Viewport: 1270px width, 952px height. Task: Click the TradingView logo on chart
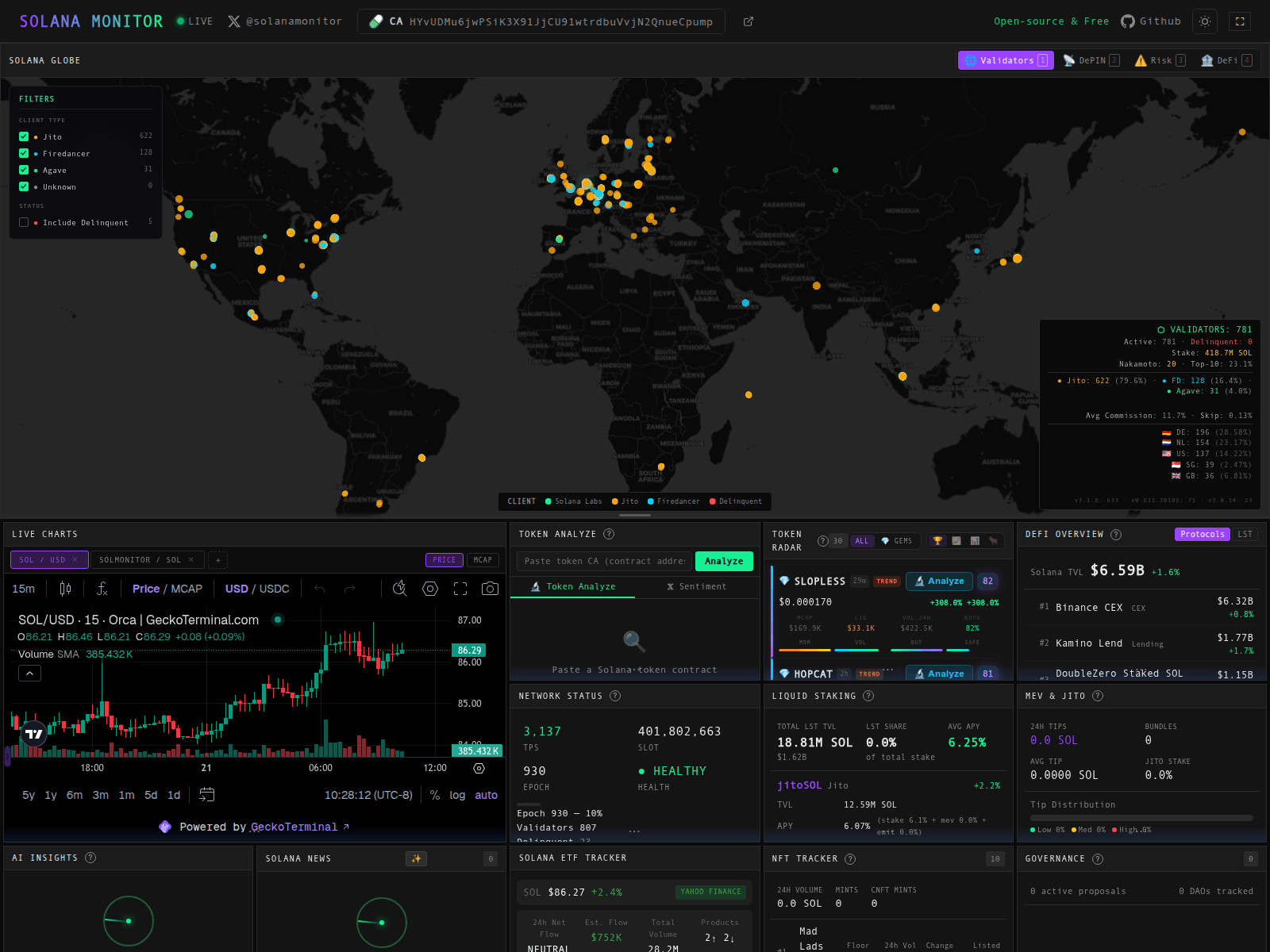(34, 734)
